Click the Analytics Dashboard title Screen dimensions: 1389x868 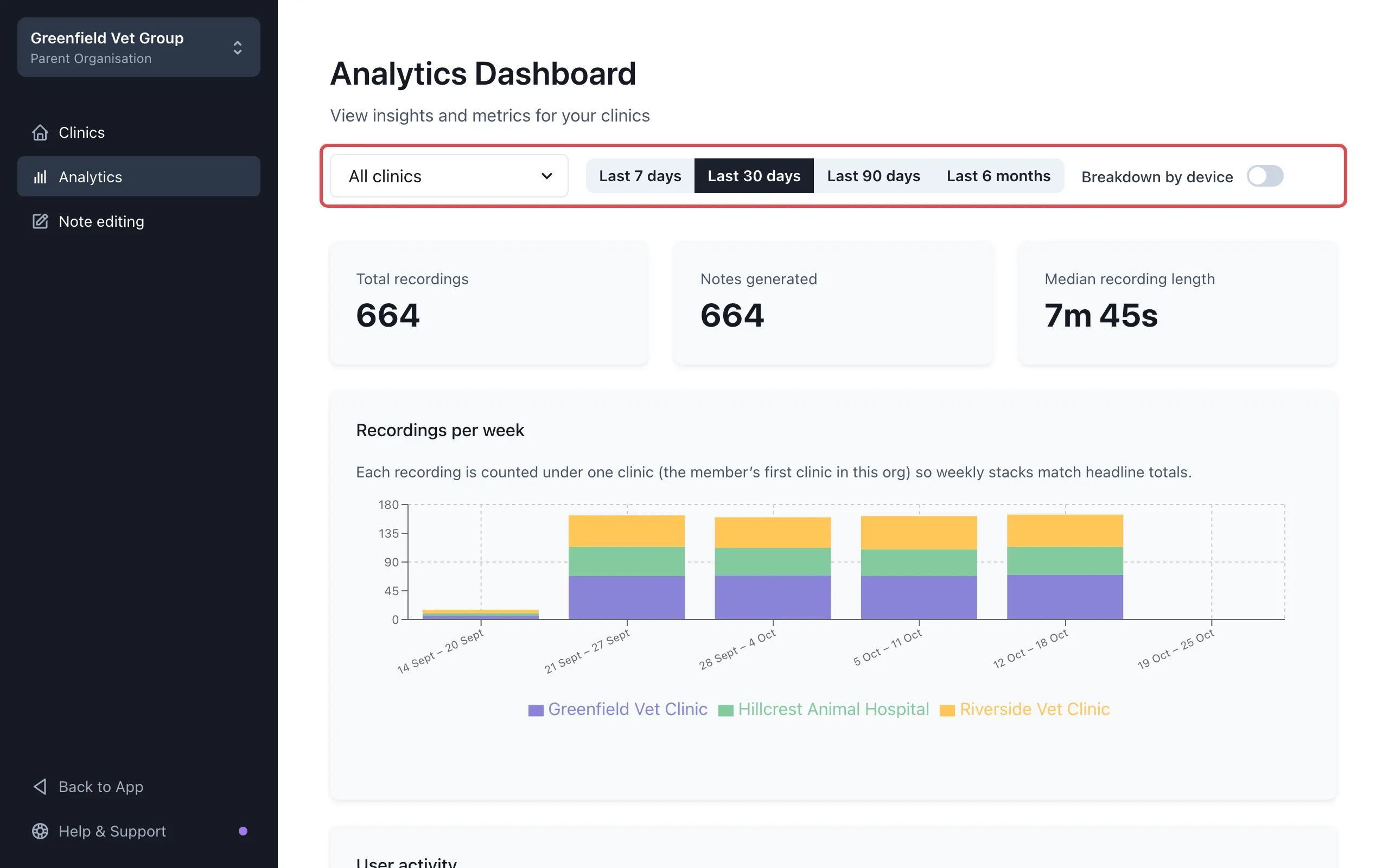coord(483,73)
